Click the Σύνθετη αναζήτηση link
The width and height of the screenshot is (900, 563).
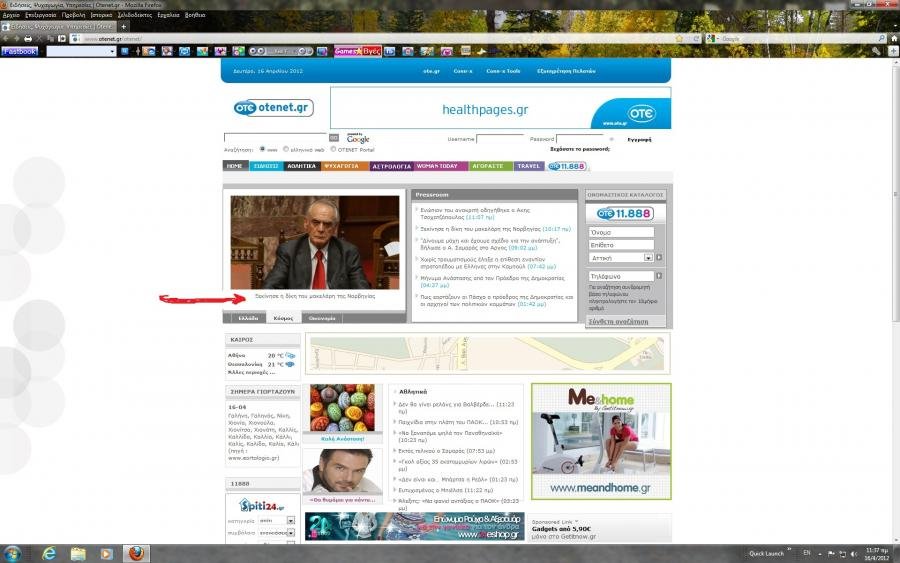click(x=618, y=322)
